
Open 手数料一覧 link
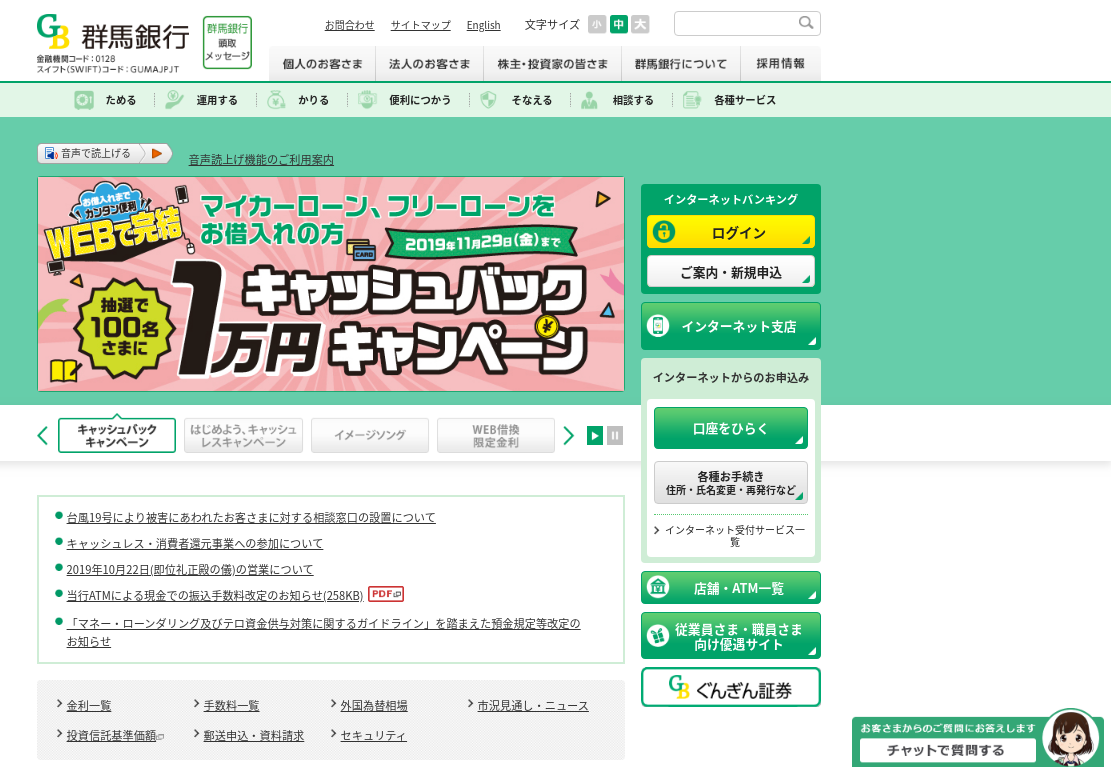point(231,705)
